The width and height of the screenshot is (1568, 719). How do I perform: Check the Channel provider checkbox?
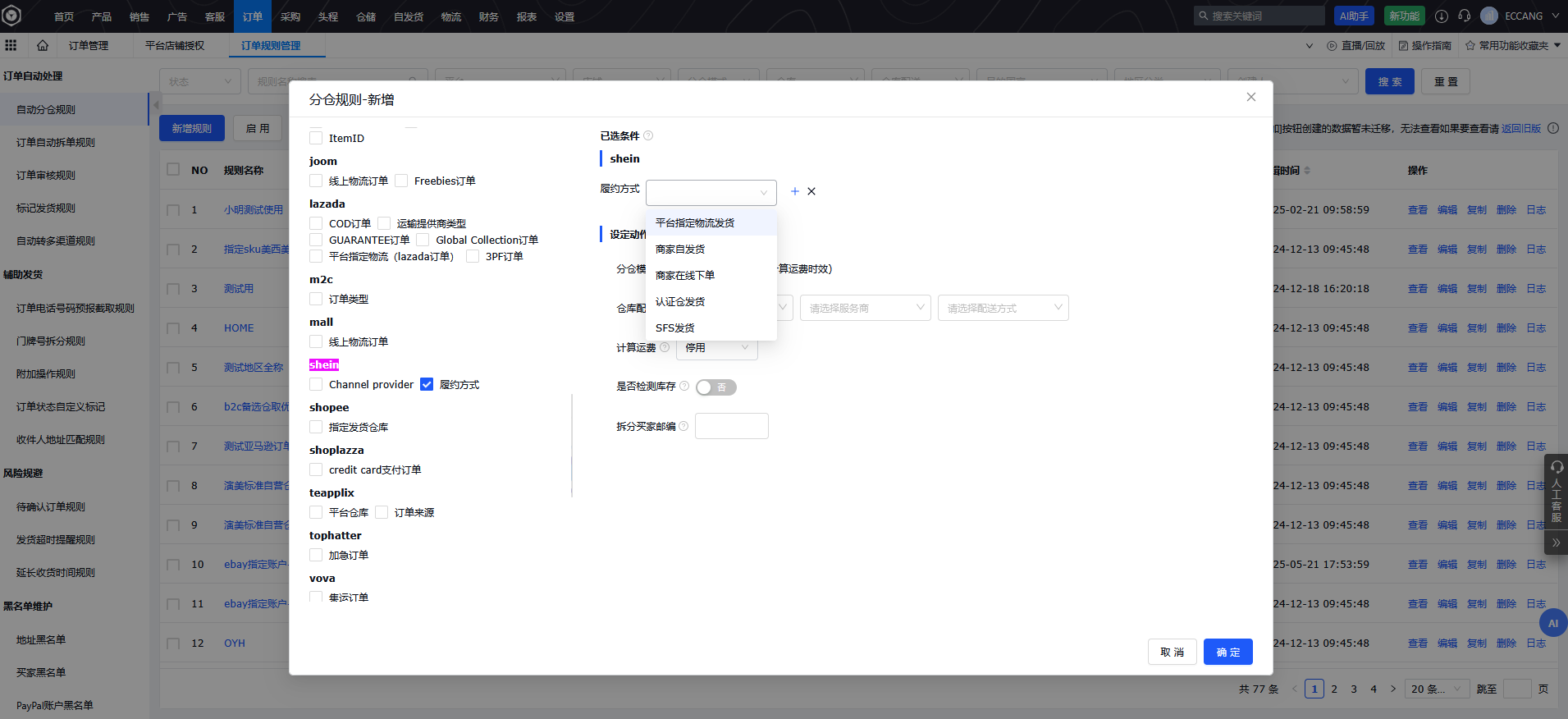tap(316, 384)
